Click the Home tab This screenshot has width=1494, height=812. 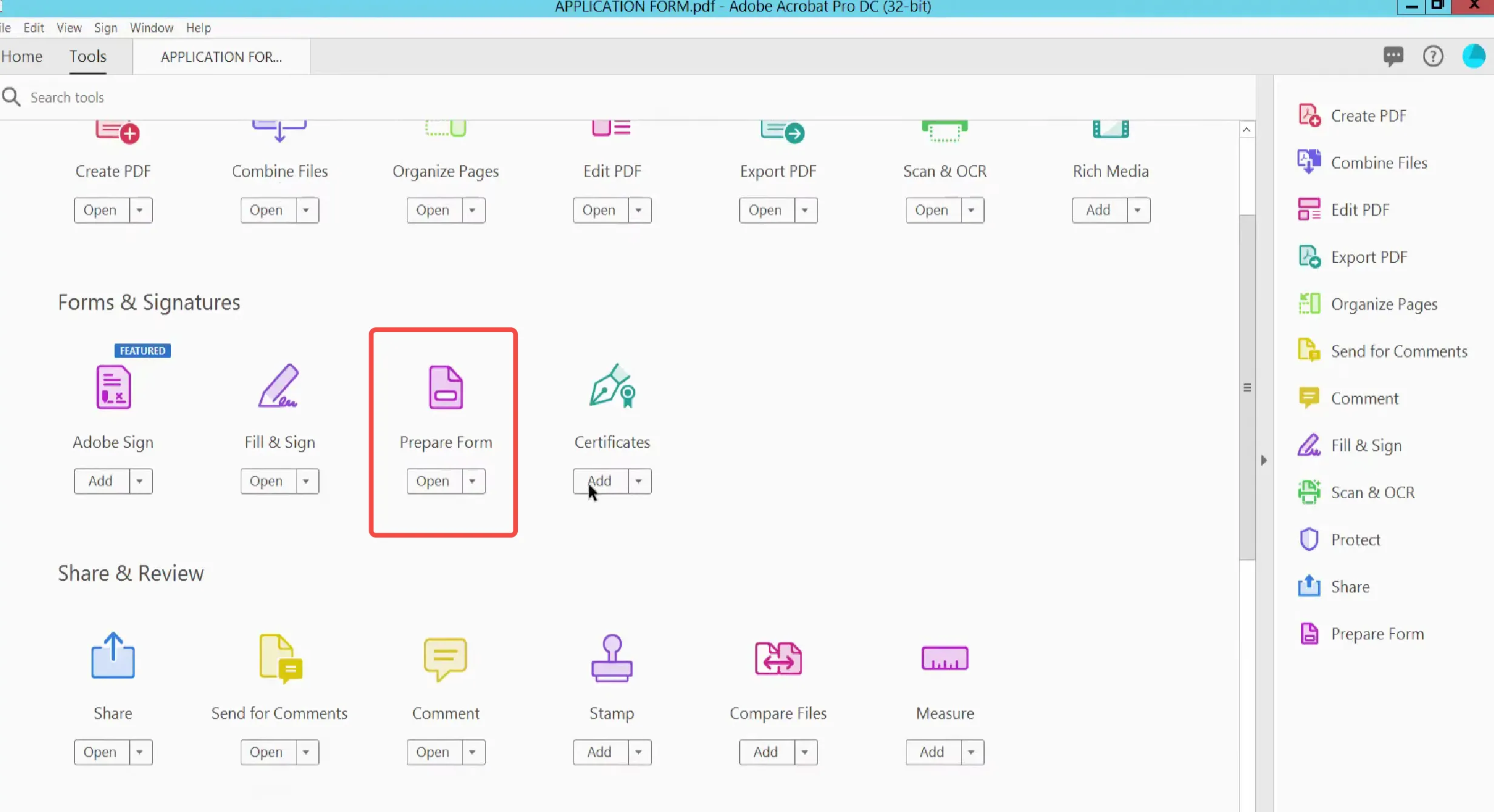tap(22, 56)
